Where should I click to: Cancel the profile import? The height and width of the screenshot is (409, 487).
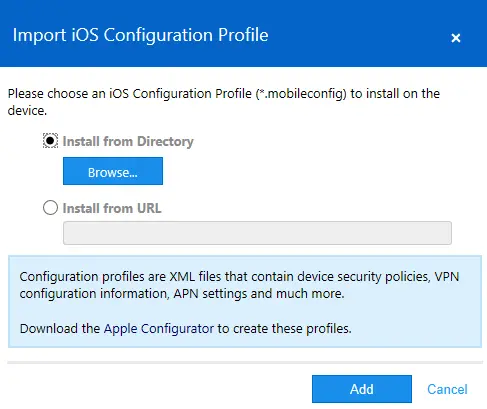pyautogui.click(x=447, y=389)
